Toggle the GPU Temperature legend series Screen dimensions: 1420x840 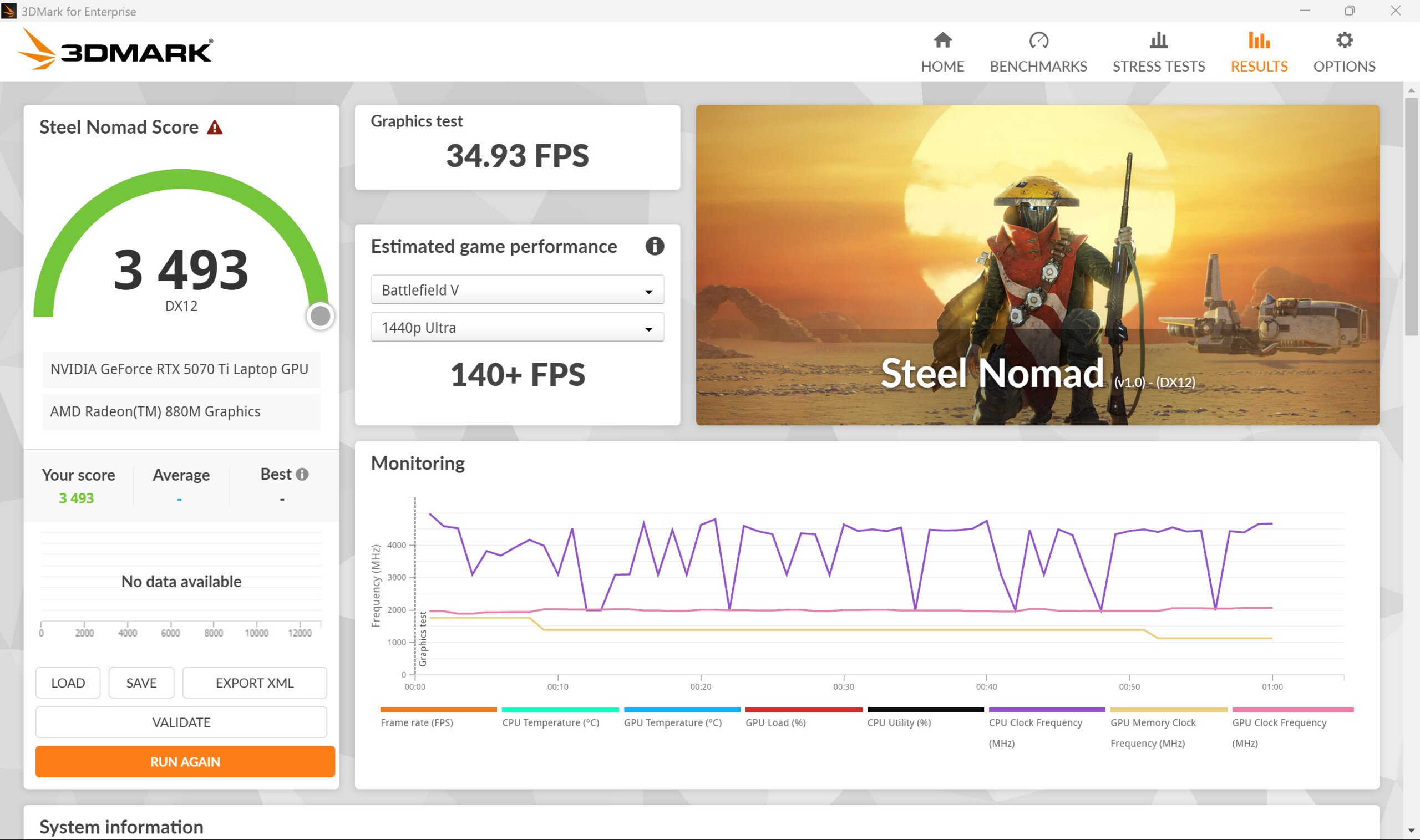point(672,722)
